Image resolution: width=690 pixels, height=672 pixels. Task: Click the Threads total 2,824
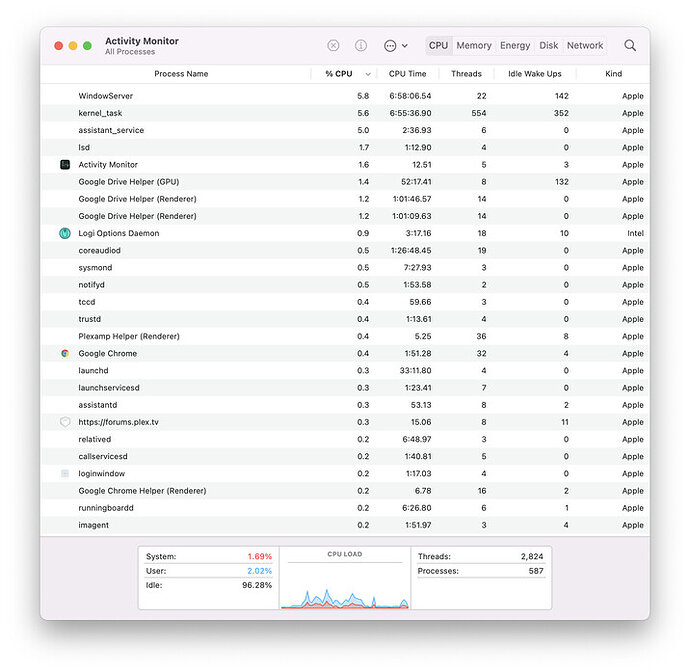[532, 556]
